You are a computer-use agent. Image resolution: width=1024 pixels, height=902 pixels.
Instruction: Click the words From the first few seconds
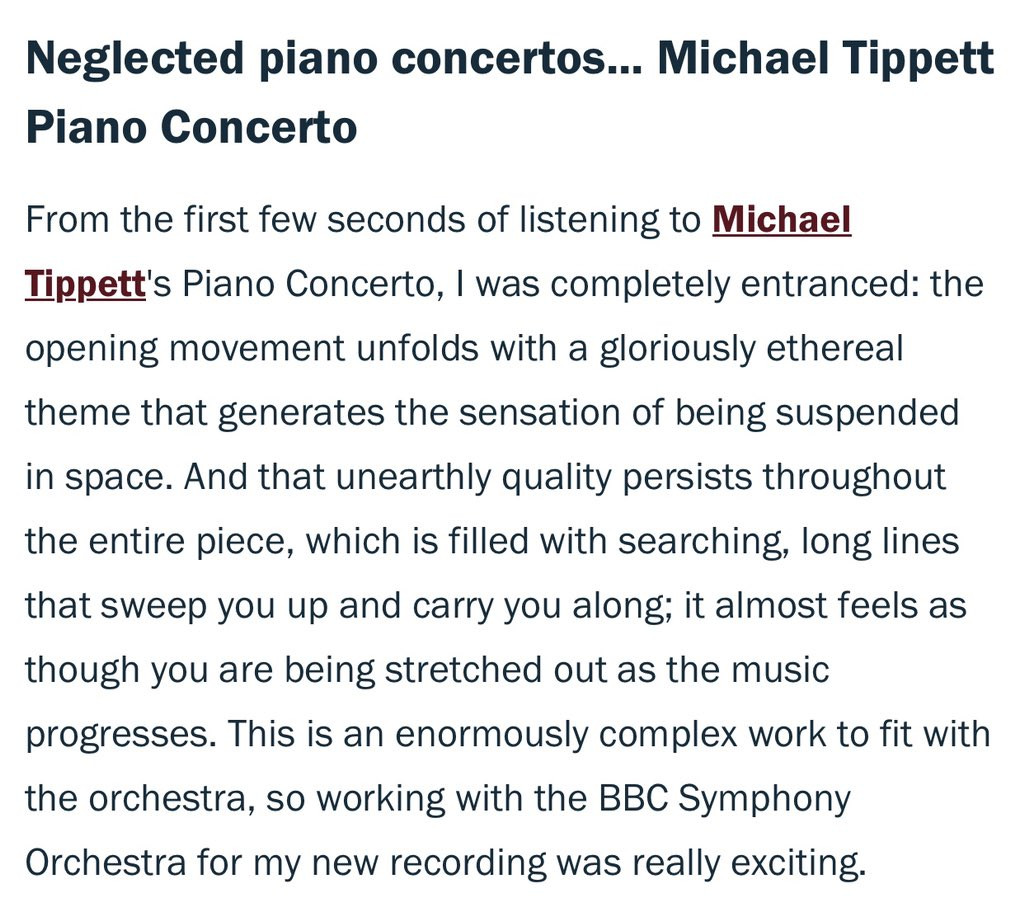[247, 219]
